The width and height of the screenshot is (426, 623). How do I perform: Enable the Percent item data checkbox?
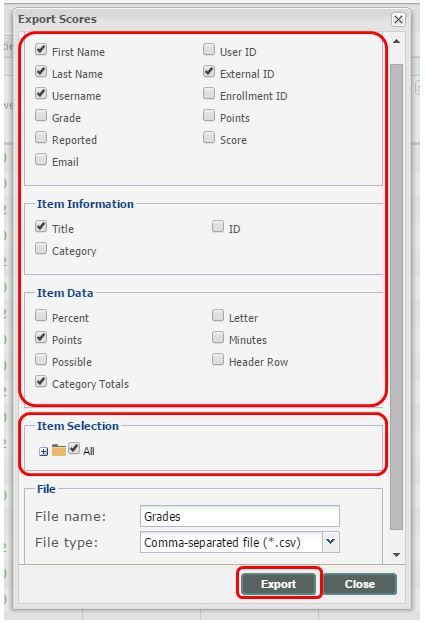point(41,316)
